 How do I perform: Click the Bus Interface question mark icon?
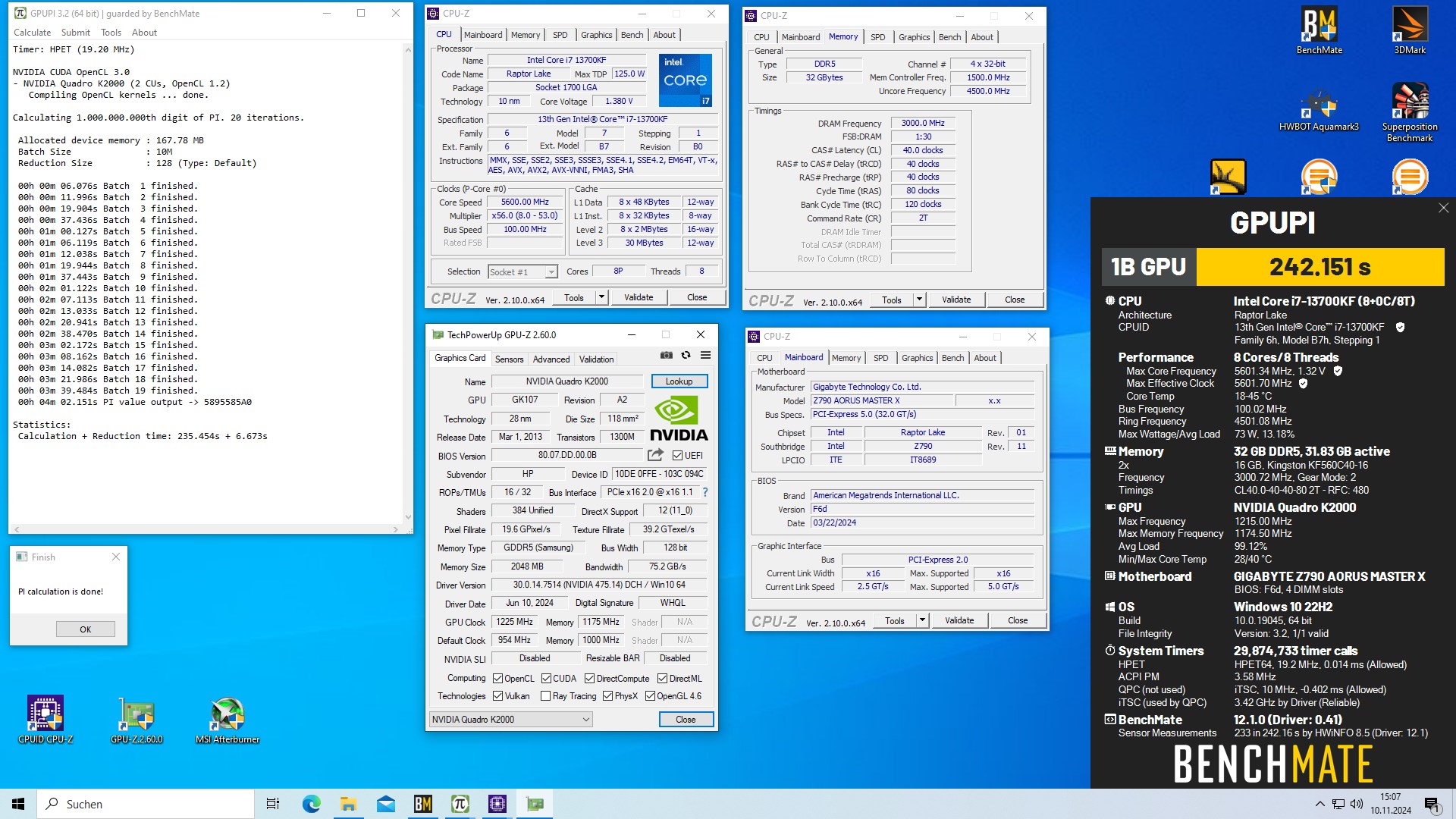(x=704, y=492)
